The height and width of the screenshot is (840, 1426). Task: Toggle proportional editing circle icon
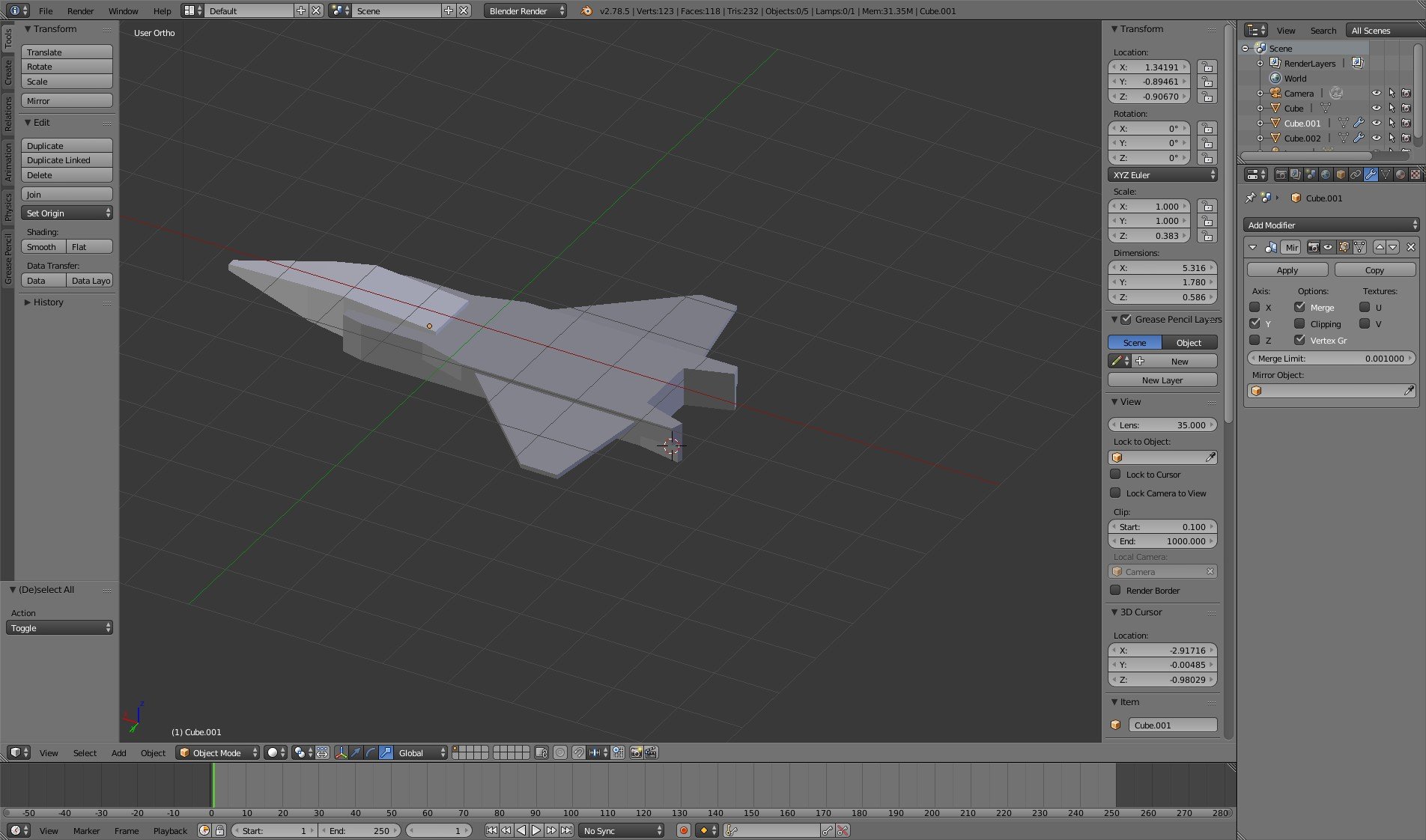pyautogui.click(x=560, y=752)
